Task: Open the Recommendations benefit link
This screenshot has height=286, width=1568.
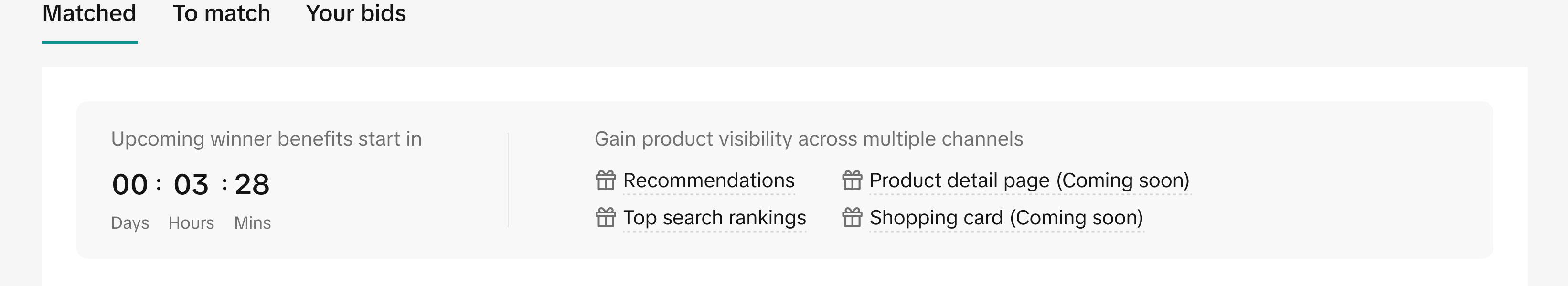Action: tap(708, 181)
